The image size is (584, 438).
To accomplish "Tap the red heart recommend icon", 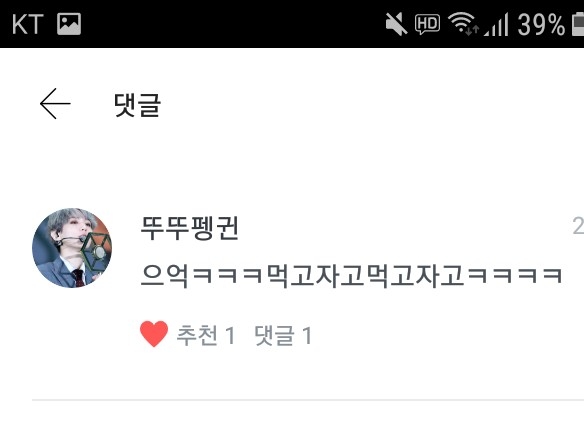I will [x=154, y=334].
